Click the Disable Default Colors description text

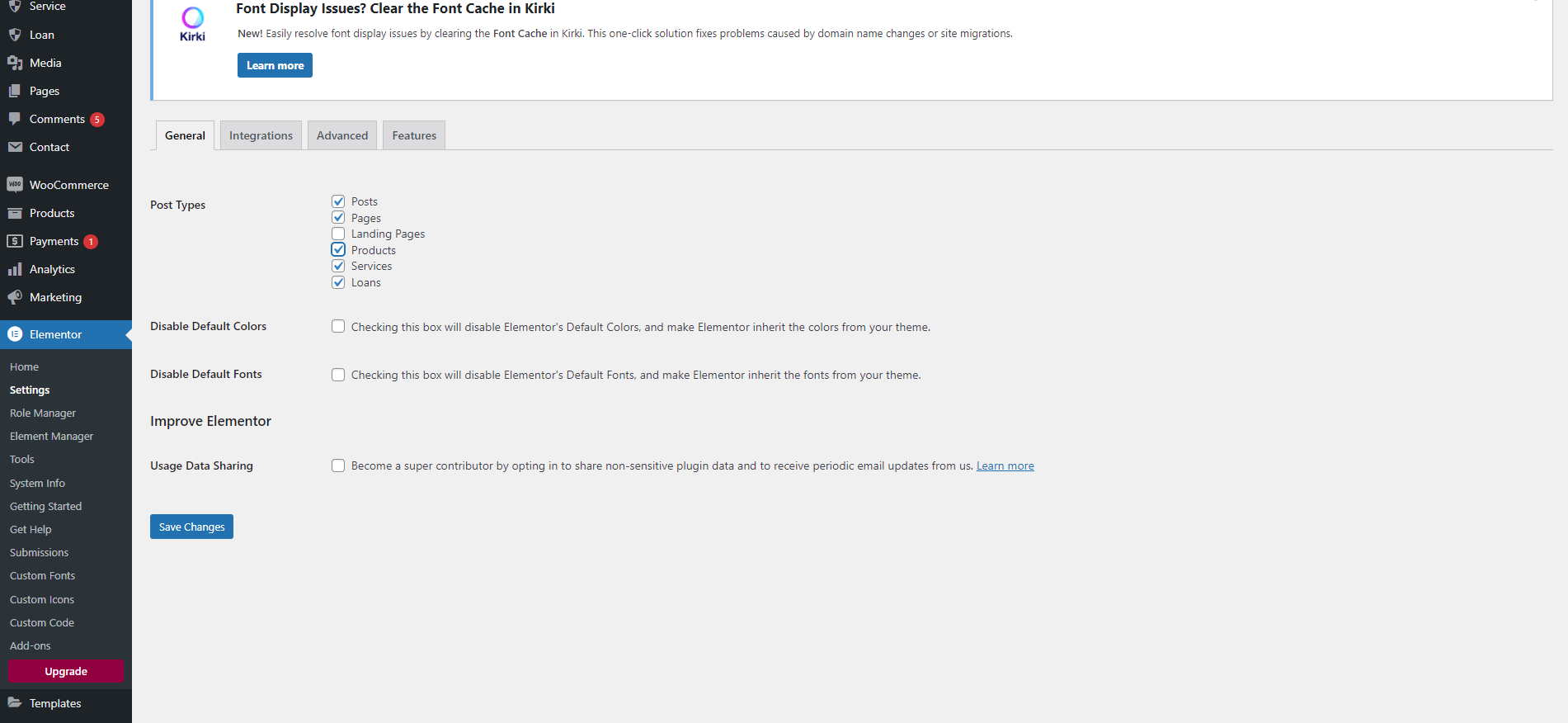(x=641, y=327)
